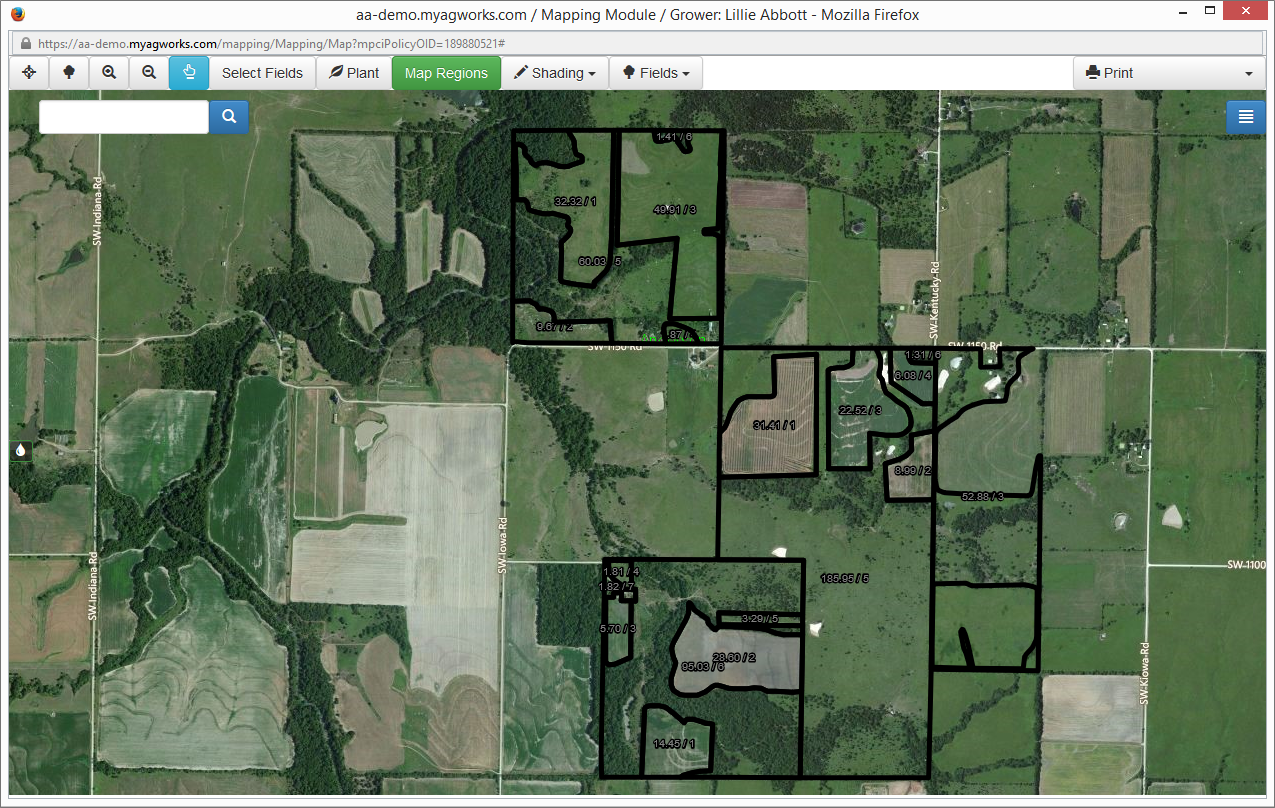Viewport: 1275px width, 808px height.
Task: Click the tree icon toolbar button
Action: pos(69,73)
